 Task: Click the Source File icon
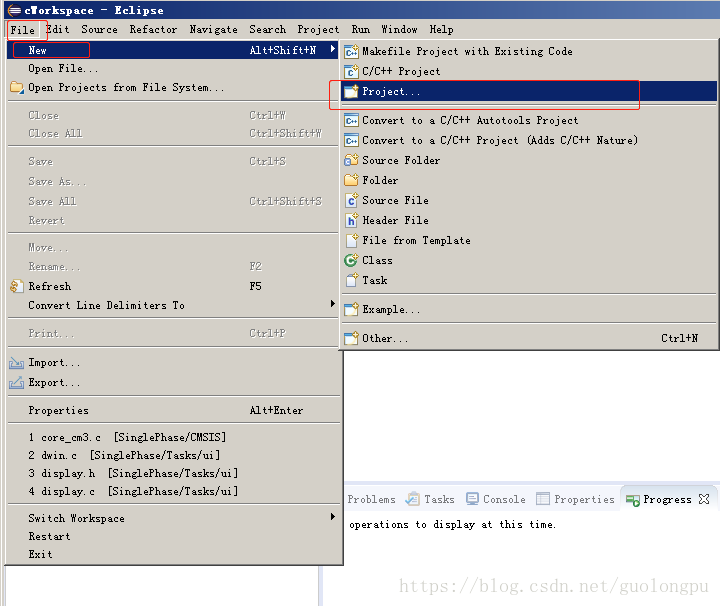(351, 200)
